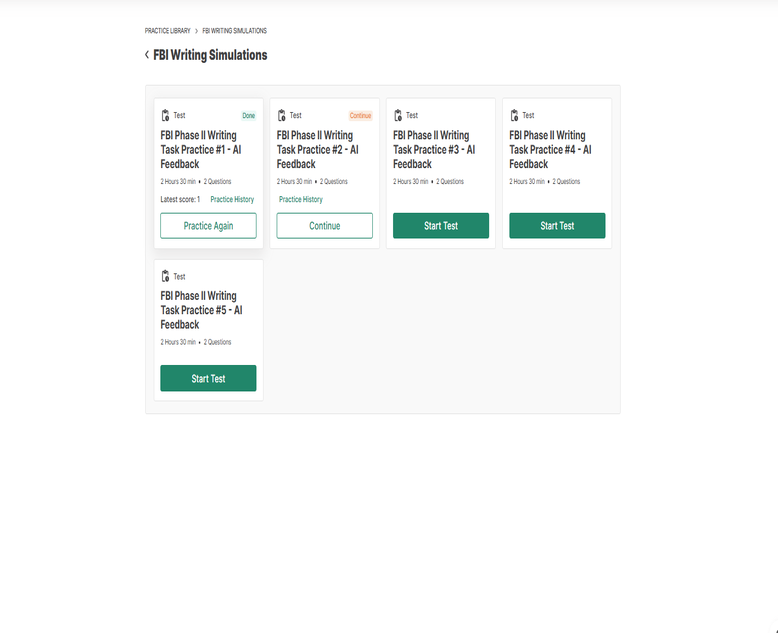Start Test for Writing Task Practice #5
778x633 pixels.
[208, 378]
